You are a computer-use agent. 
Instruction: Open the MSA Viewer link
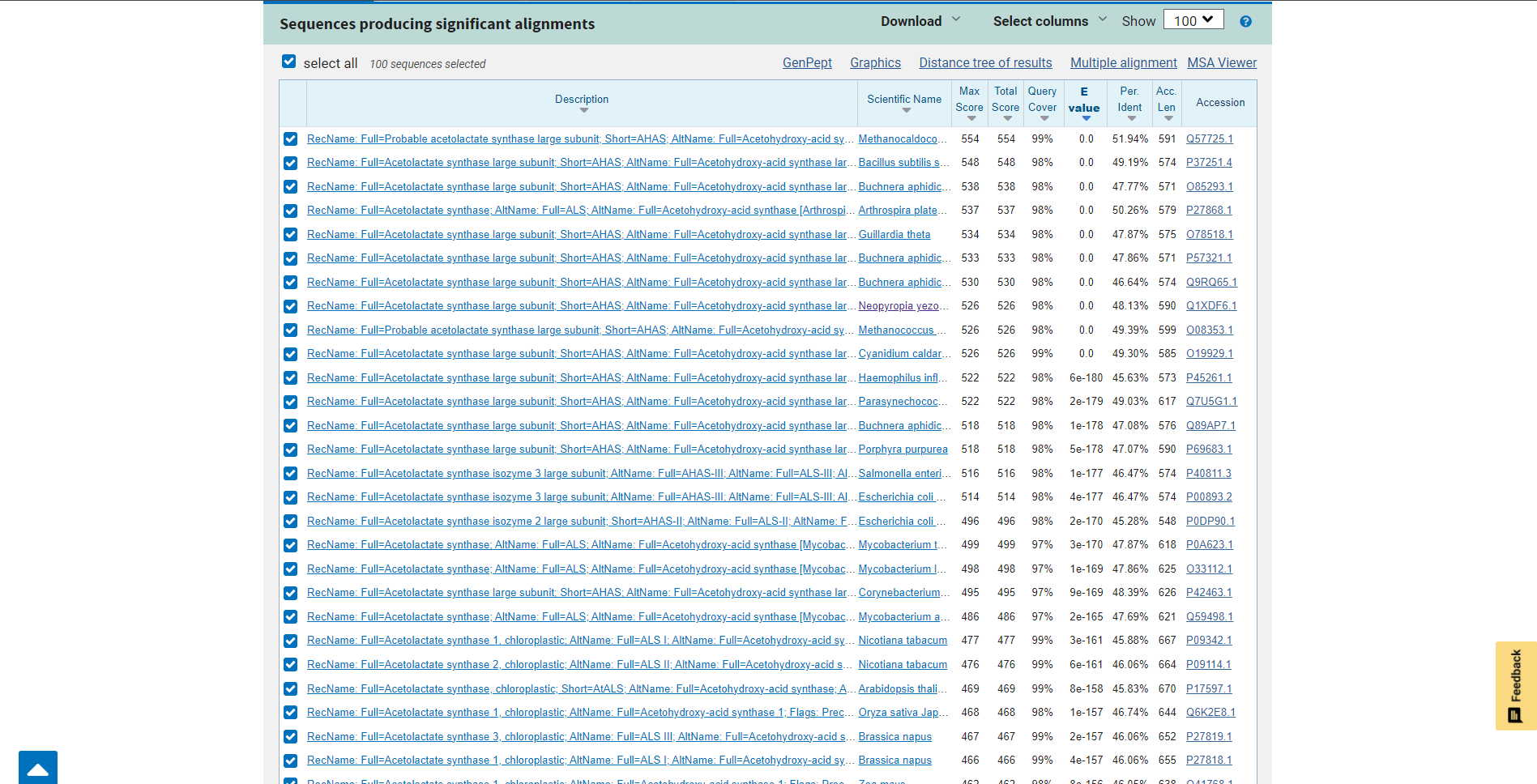pos(1222,62)
